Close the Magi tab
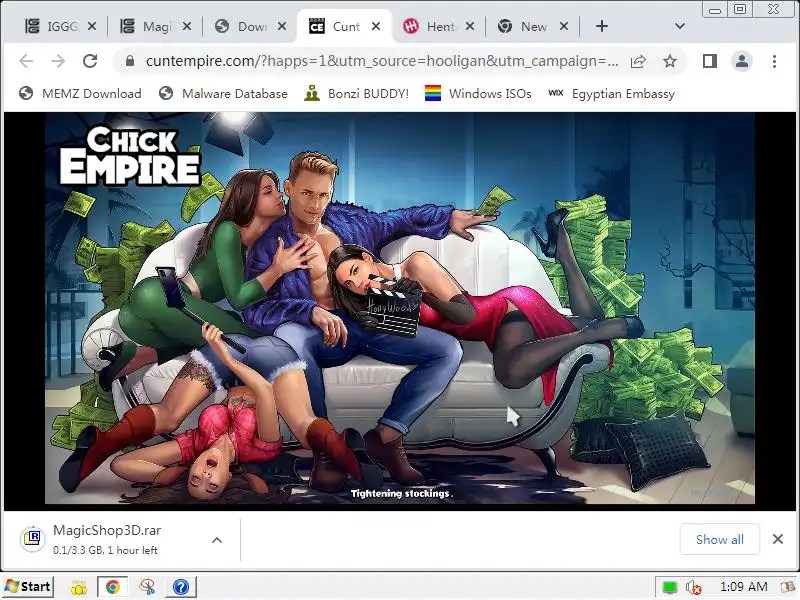The image size is (800, 600). (187, 26)
